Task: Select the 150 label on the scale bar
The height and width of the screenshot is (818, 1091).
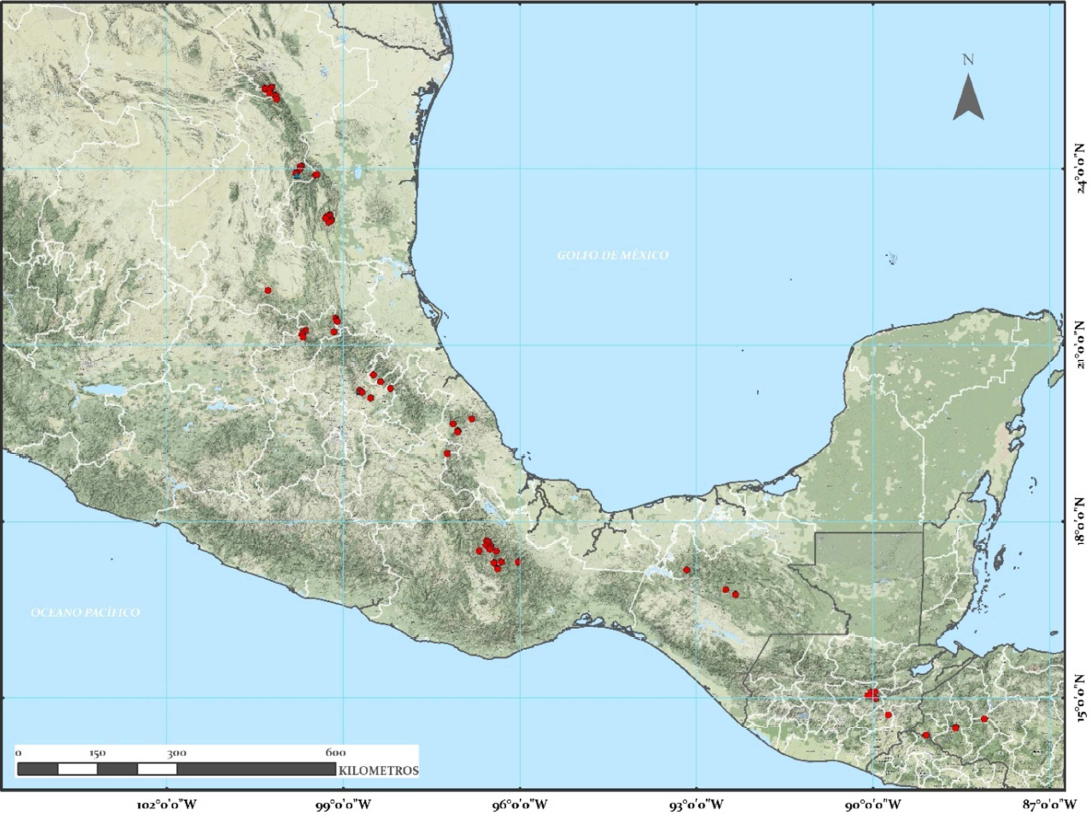Action: [97, 753]
